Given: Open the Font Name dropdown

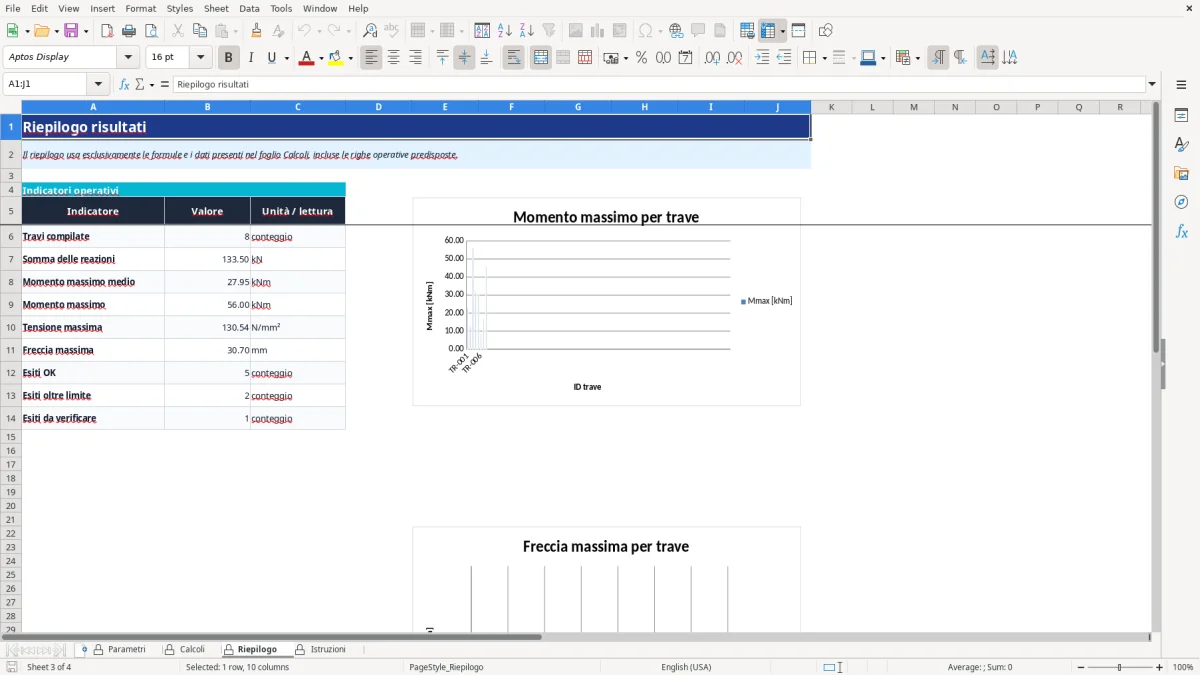Looking at the screenshot, I should [x=128, y=58].
